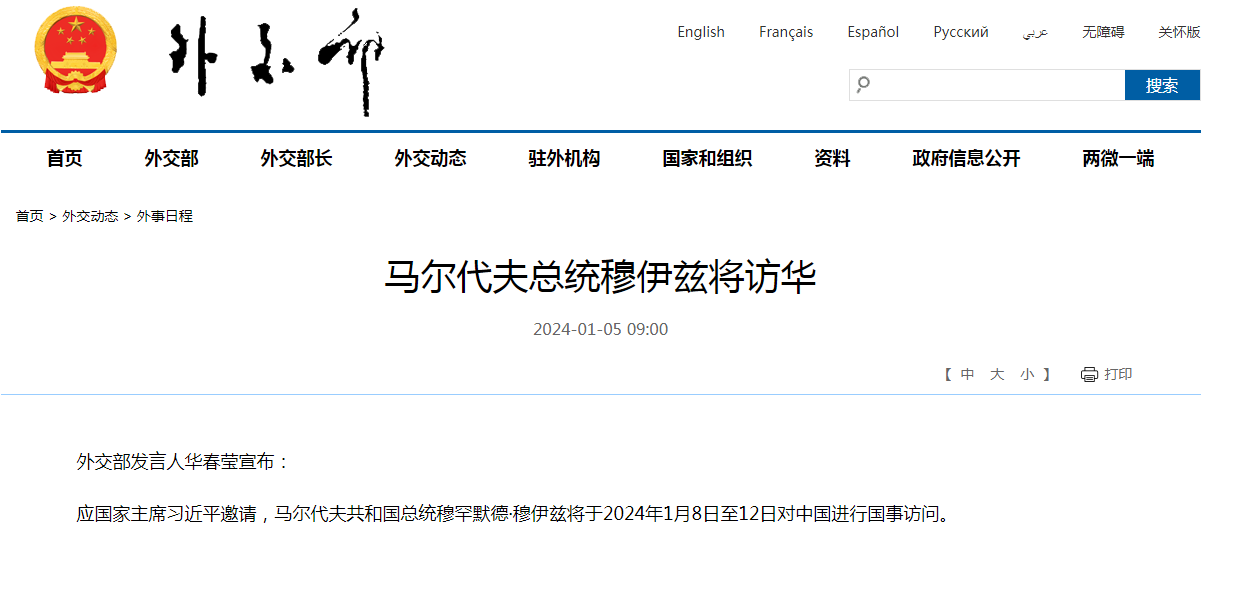Open the Arabic language version
The width and height of the screenshot is (1240, 594).
1035,32
